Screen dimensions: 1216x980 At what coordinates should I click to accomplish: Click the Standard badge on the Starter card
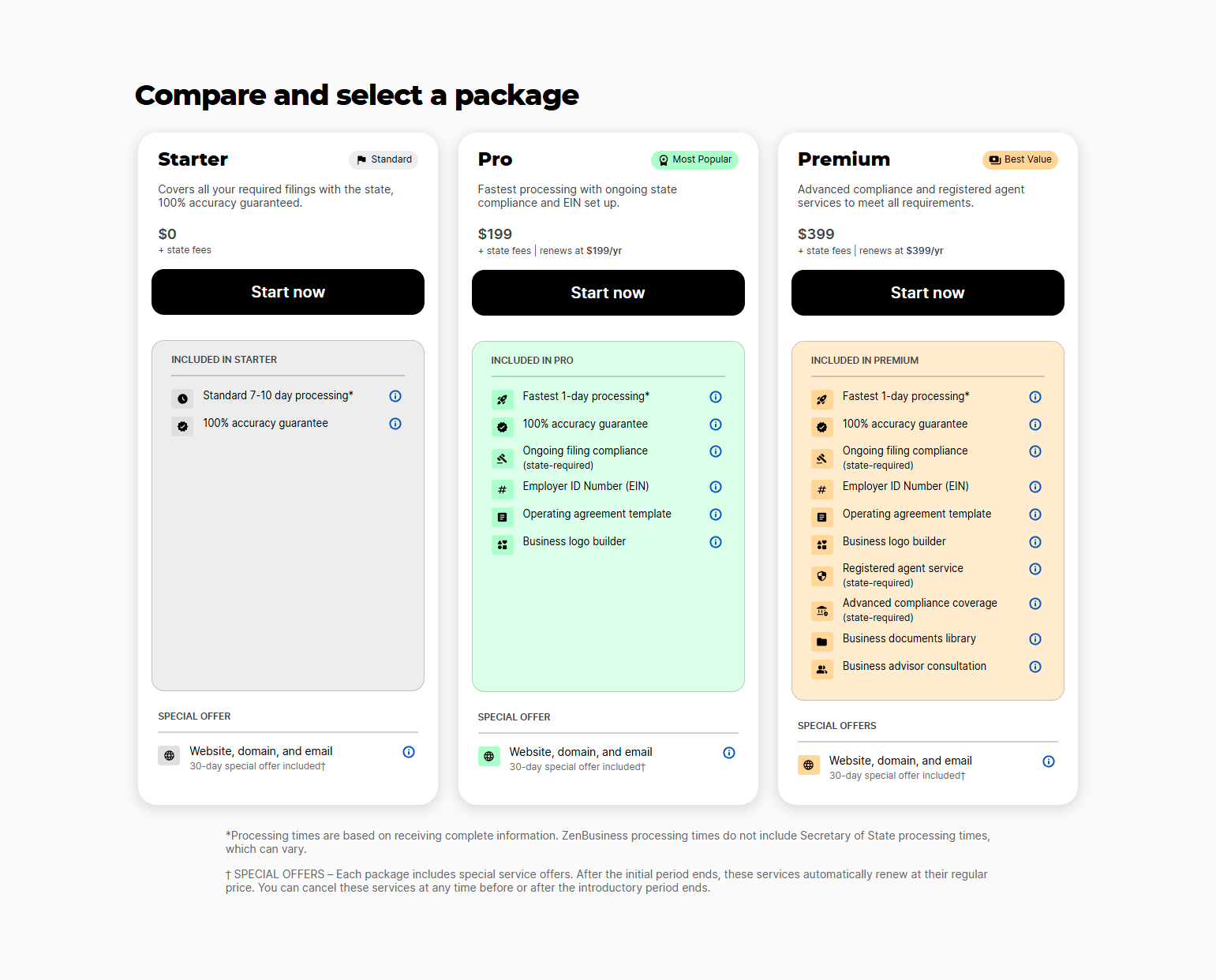click(384, 159)
